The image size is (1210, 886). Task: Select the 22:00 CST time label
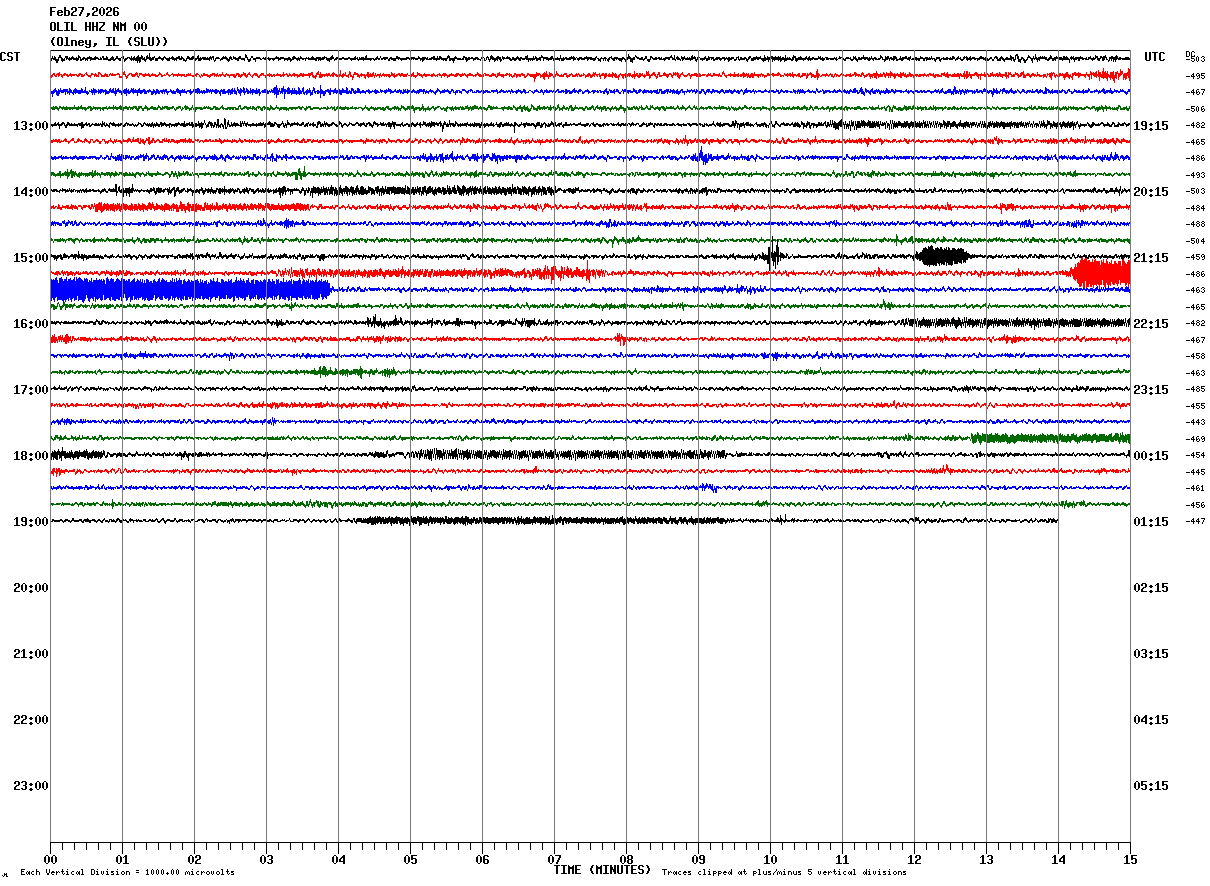(31, 720)
